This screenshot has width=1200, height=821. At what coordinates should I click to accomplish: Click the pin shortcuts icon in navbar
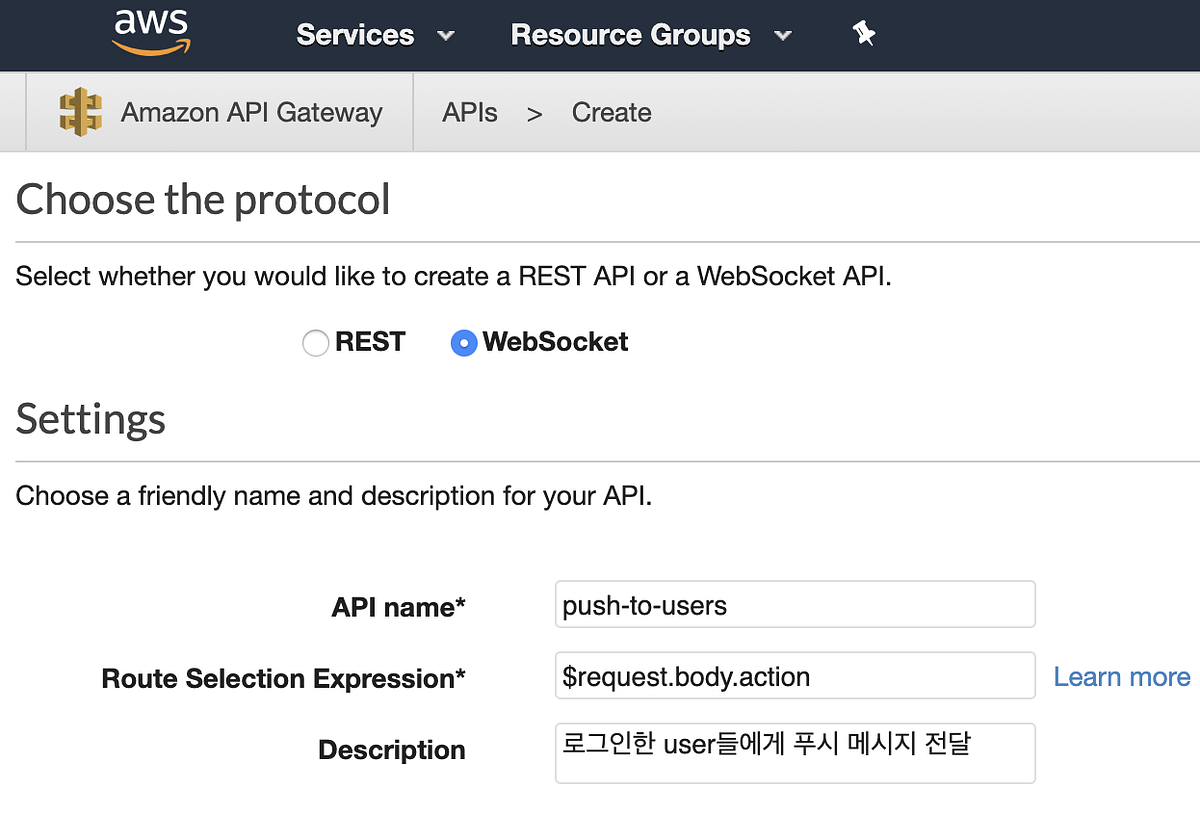[862, 34]
